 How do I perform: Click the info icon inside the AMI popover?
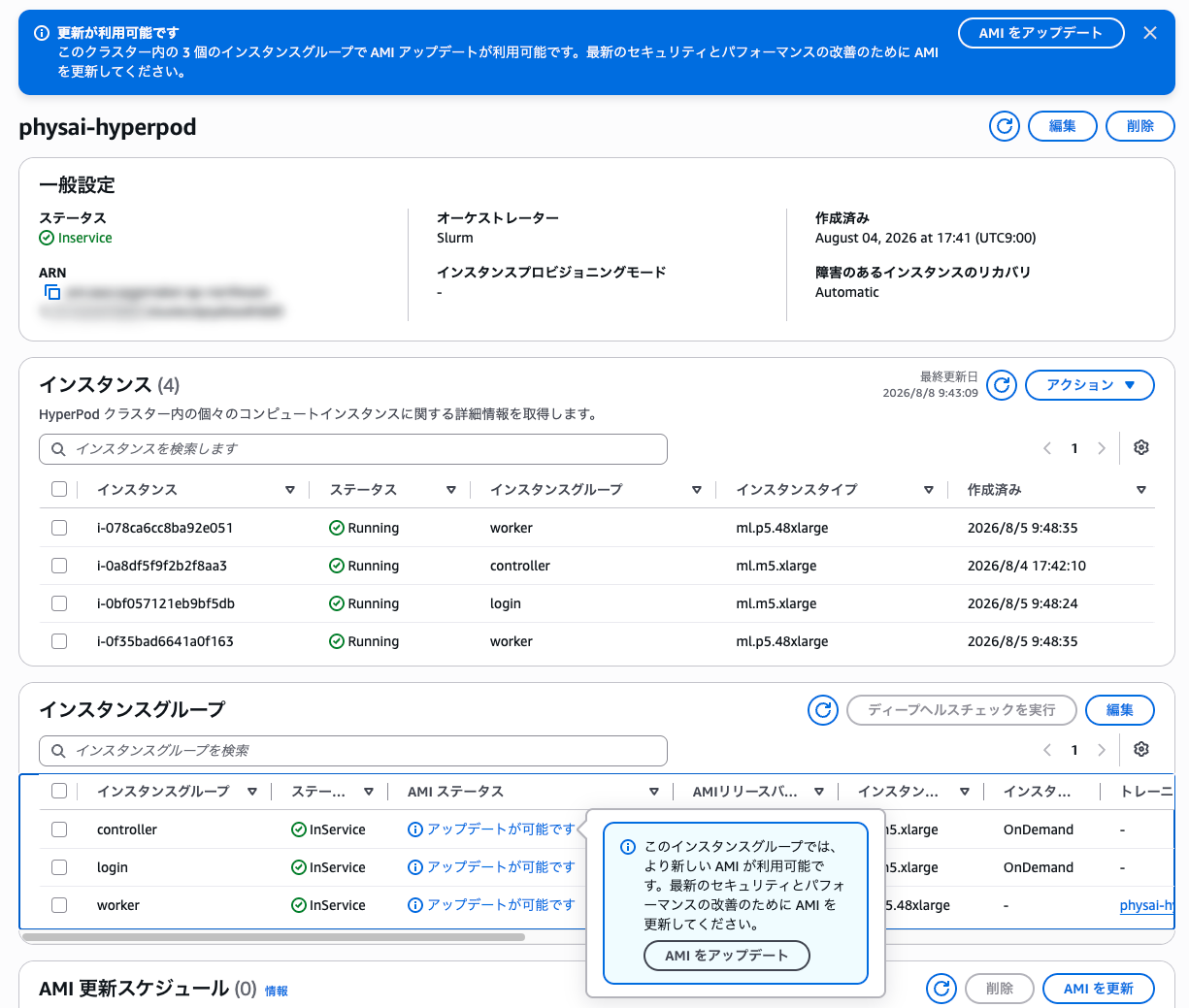click(628, 847)
